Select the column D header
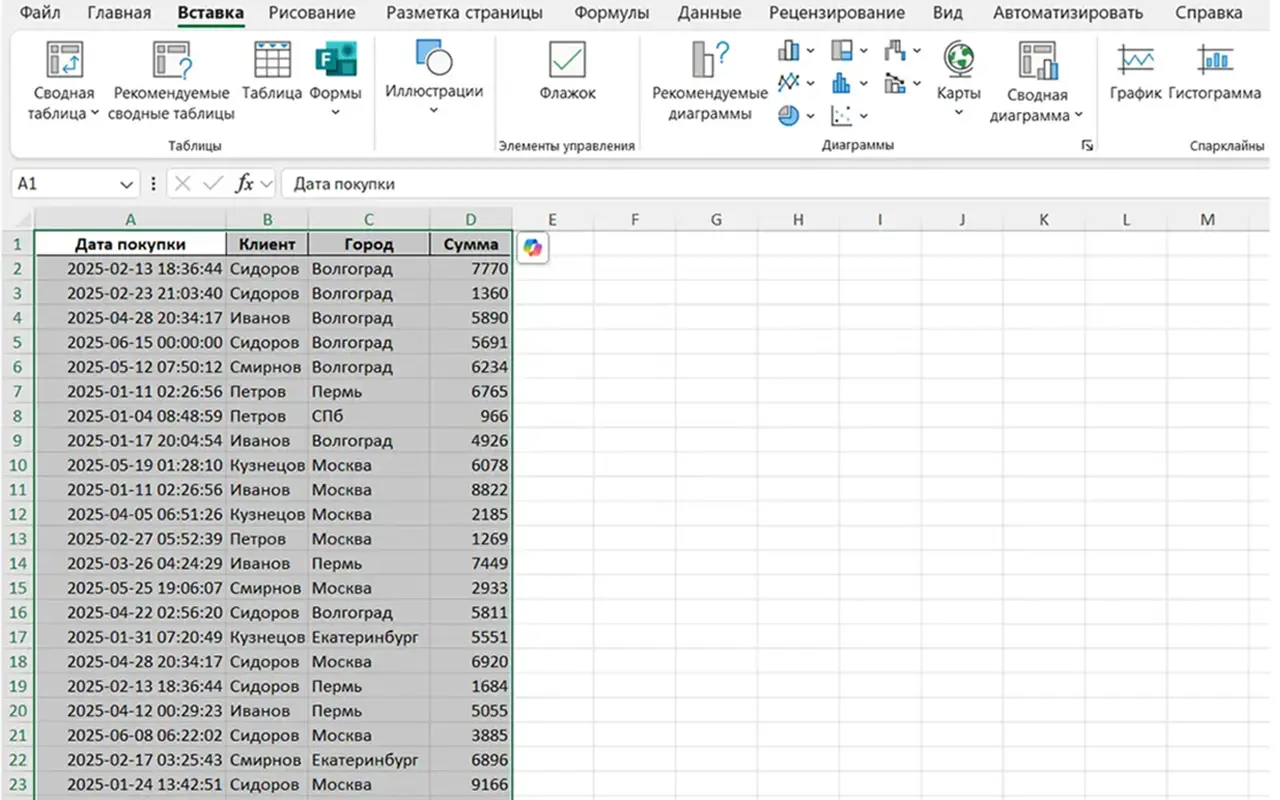This screenshot has height=800, width=1280. (470, 220)
